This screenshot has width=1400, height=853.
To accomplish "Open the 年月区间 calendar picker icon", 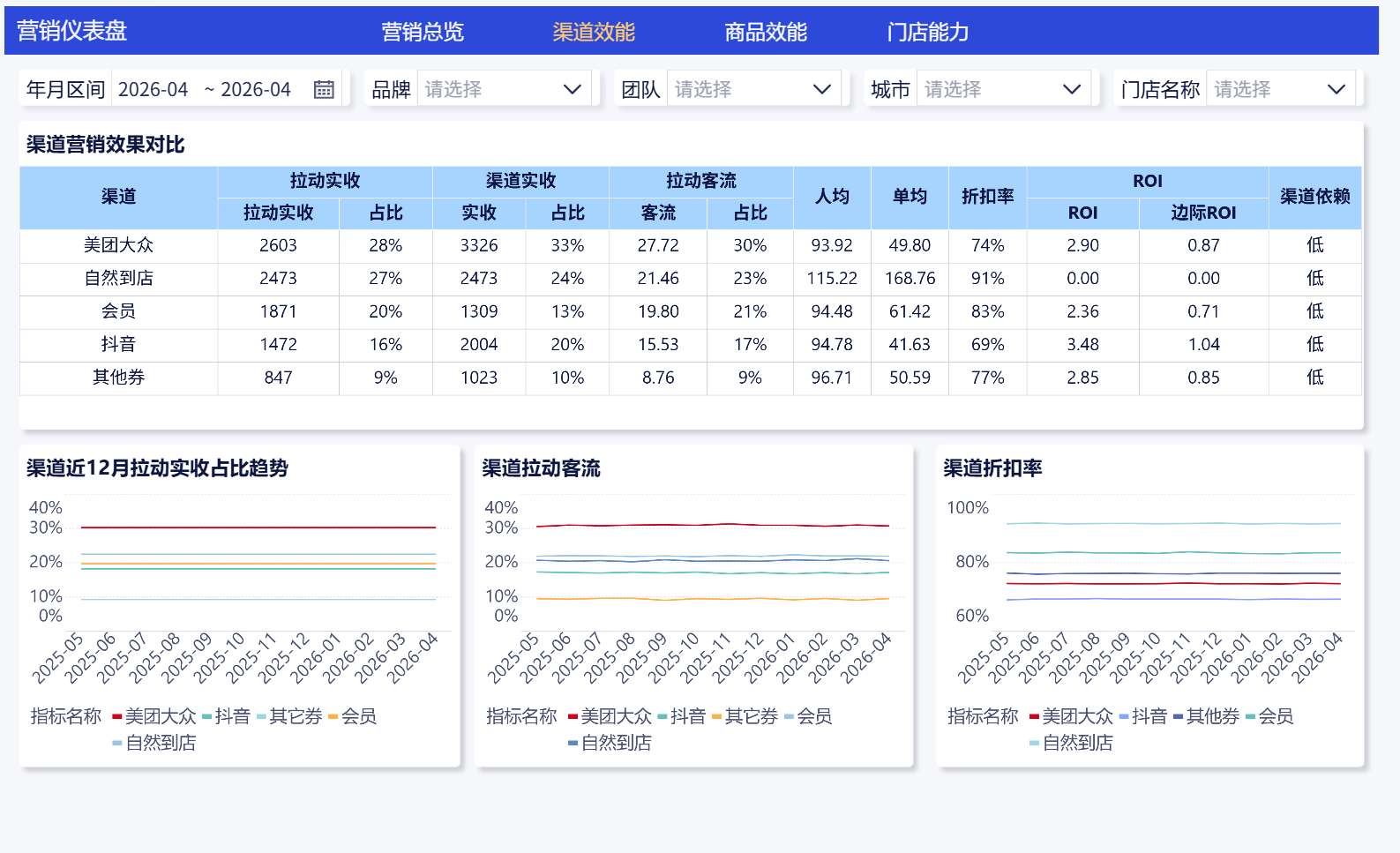I will [x=324, y=89].
